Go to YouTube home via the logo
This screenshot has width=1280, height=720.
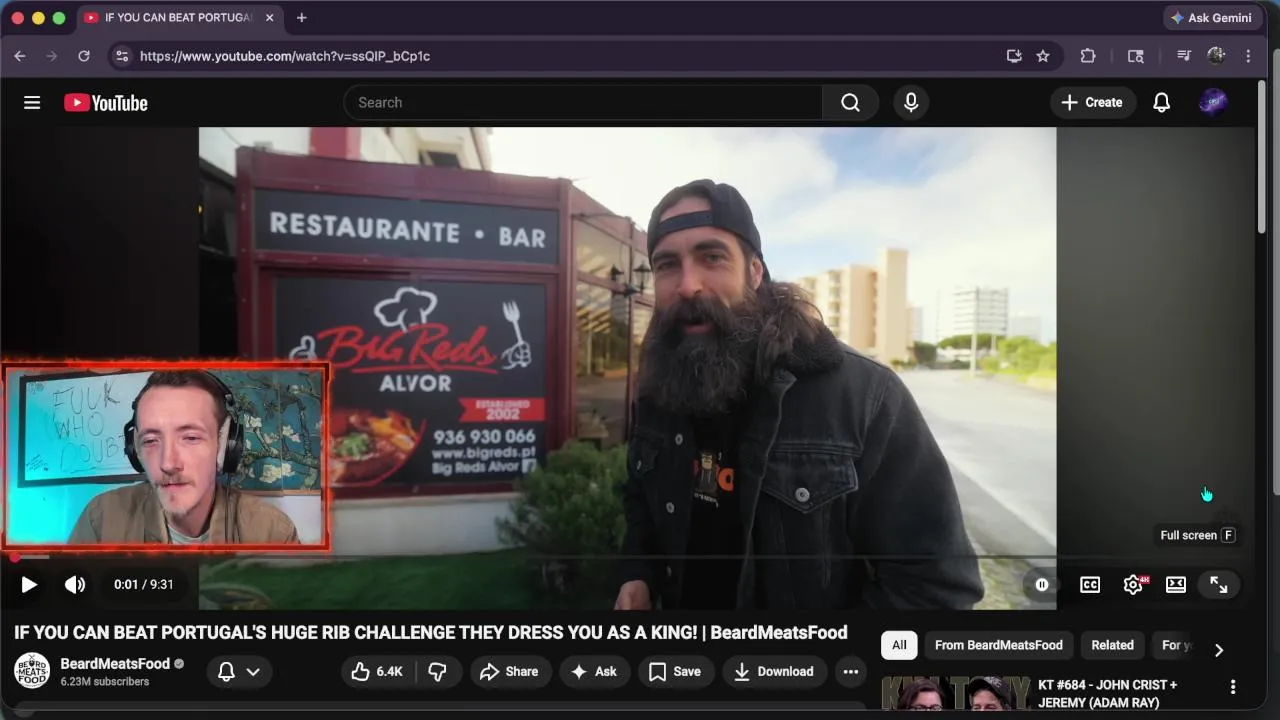[x=106, y=102]
